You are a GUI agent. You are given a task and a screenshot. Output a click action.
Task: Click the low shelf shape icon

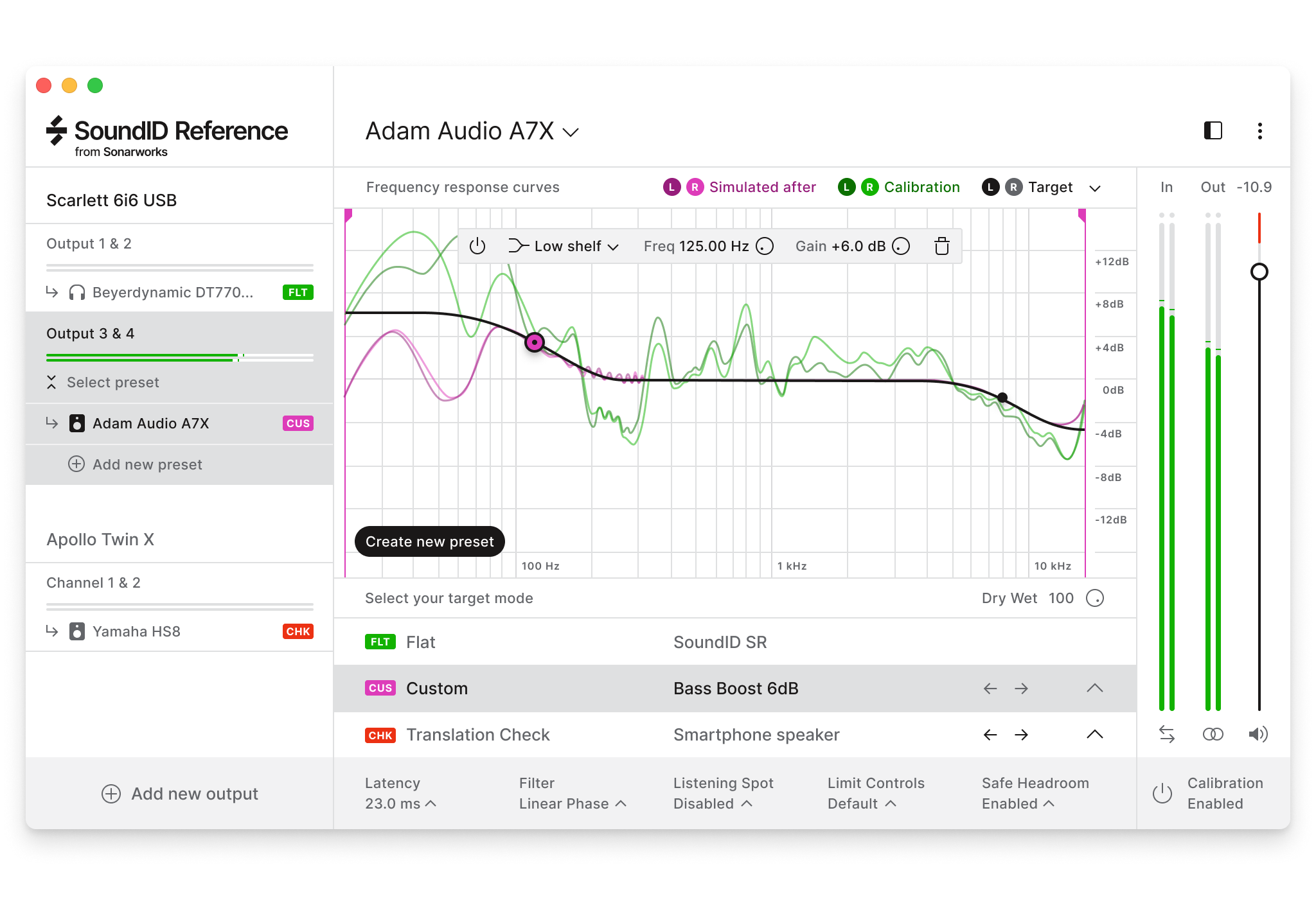point(519,246)
